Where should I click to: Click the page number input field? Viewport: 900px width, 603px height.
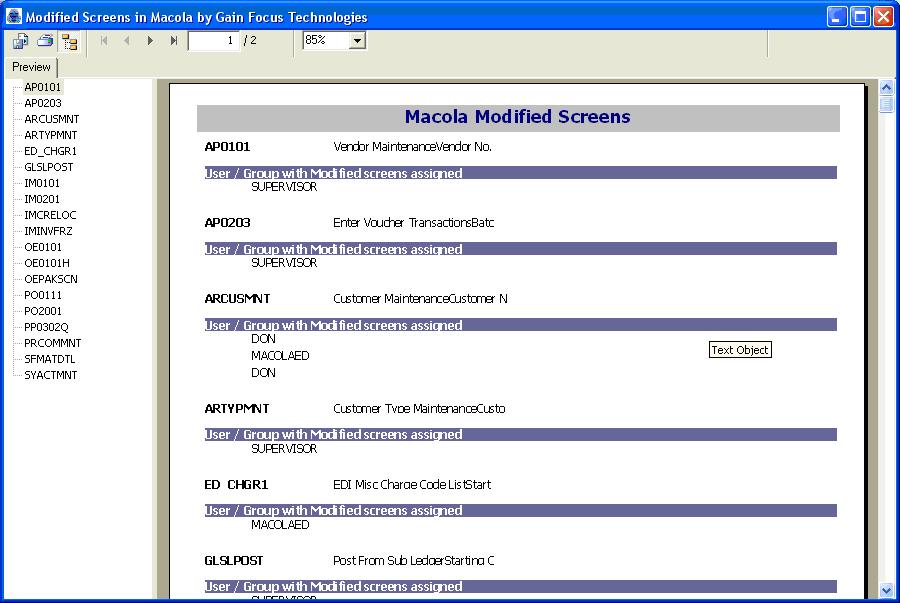(x=213, y=40)
